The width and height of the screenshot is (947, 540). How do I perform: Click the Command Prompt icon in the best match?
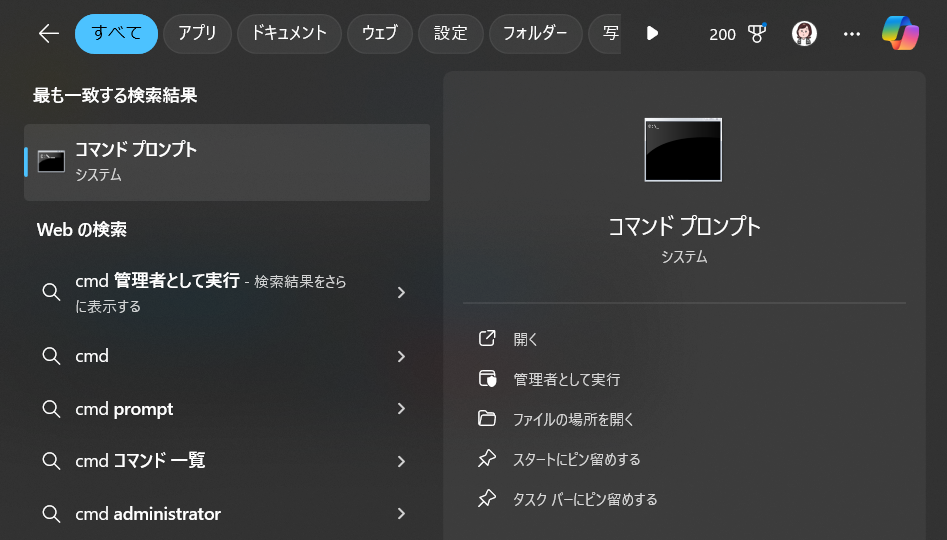click(x=51, y=162)
